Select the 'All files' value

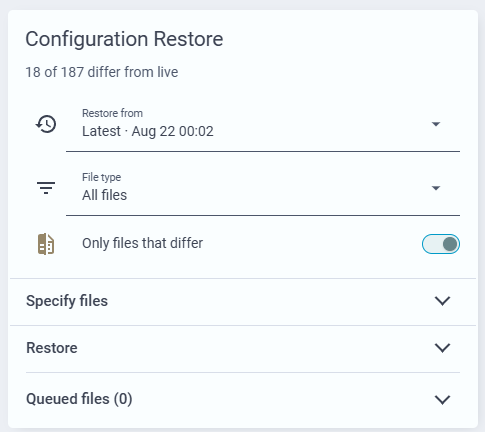pyautogui.click(x=105, y=195)
